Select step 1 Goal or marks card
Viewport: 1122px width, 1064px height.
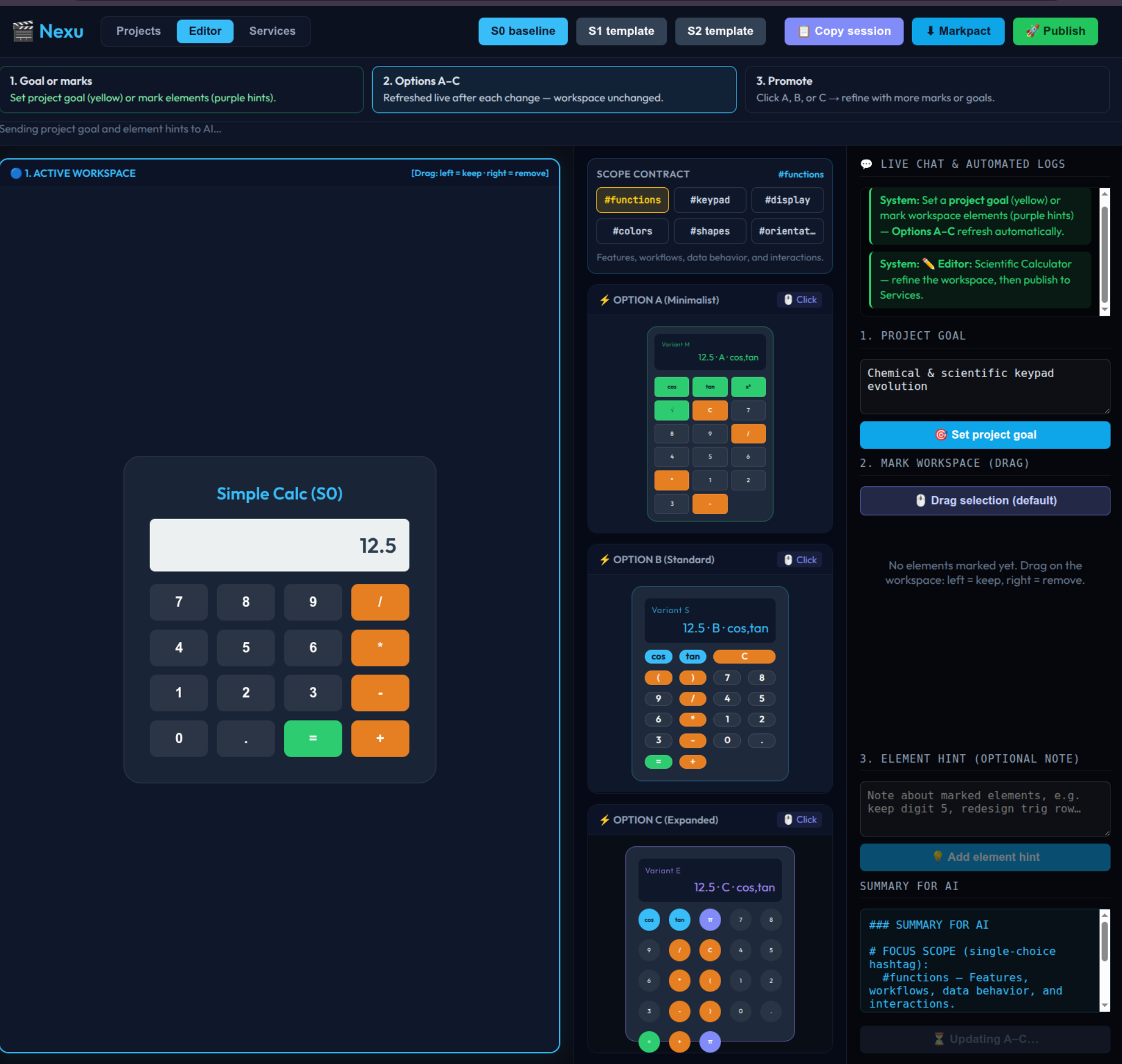182,90
